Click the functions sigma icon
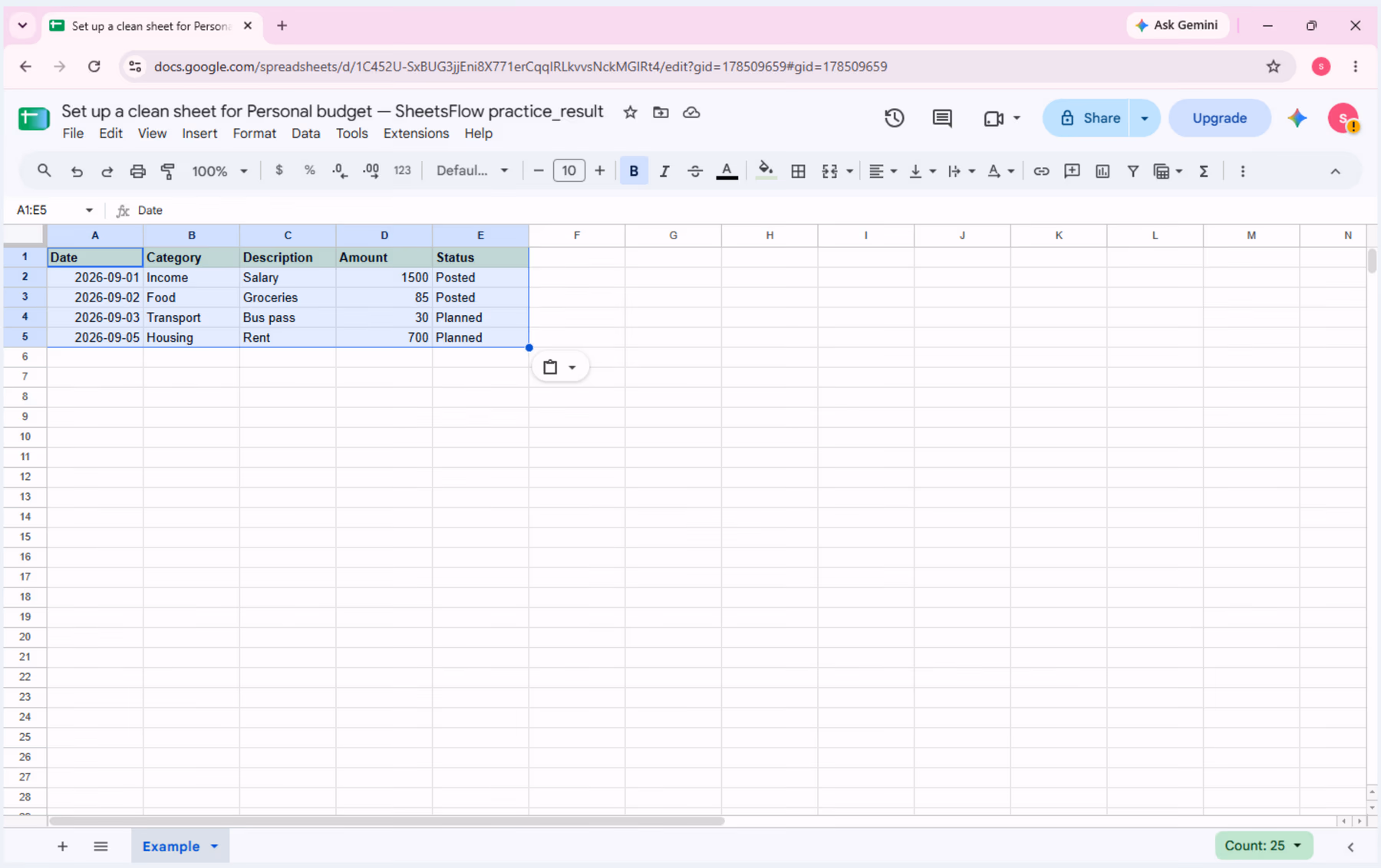The image size is (1381, 868). coord(1203,171)
